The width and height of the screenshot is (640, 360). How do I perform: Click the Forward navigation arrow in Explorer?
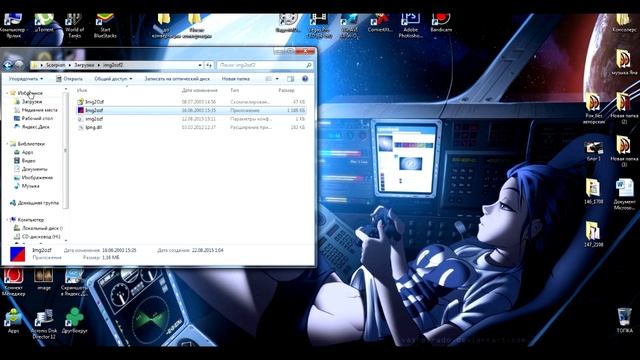[x=19, y=65]
